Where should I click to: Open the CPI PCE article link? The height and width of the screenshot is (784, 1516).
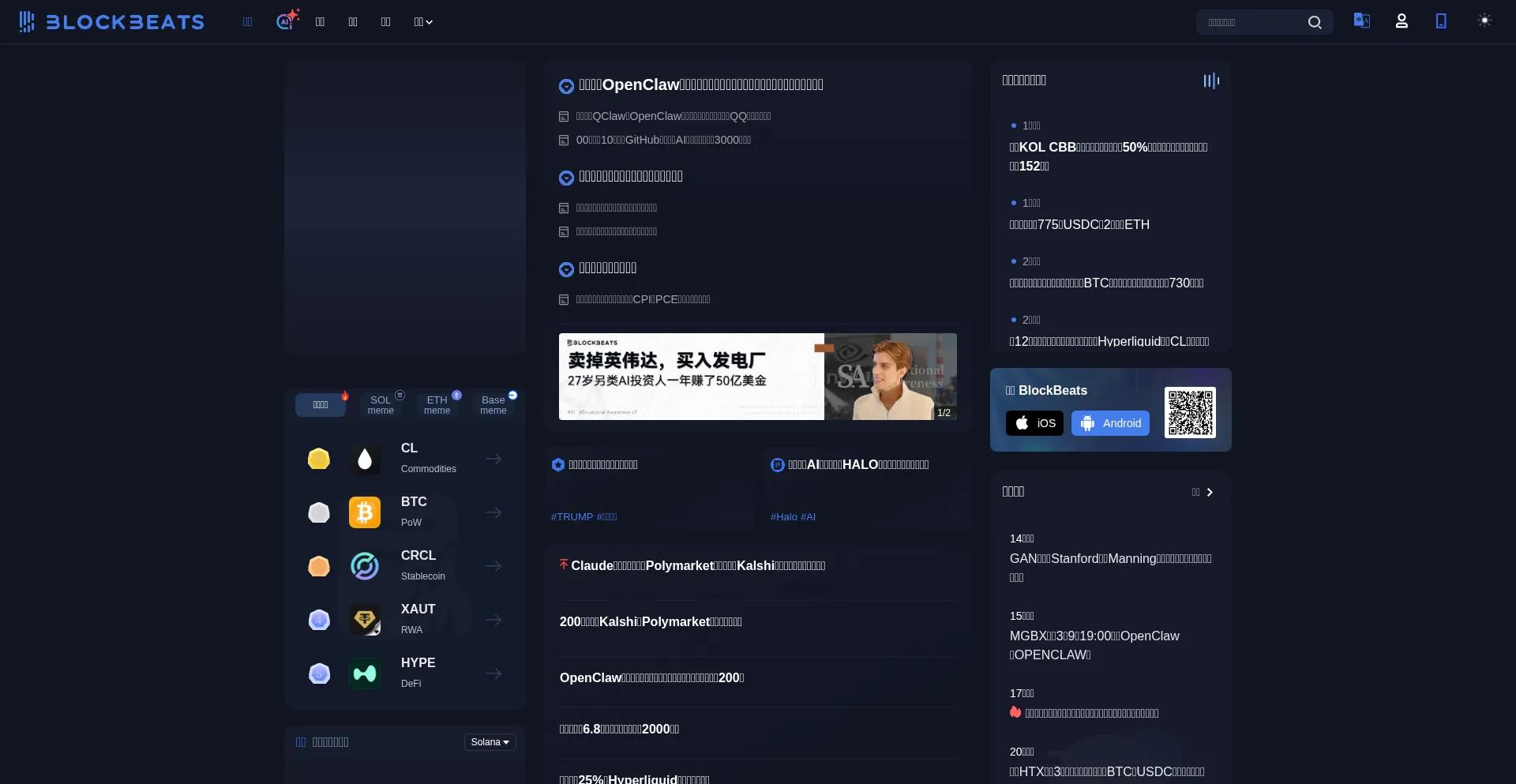click(x=643, y=299)
